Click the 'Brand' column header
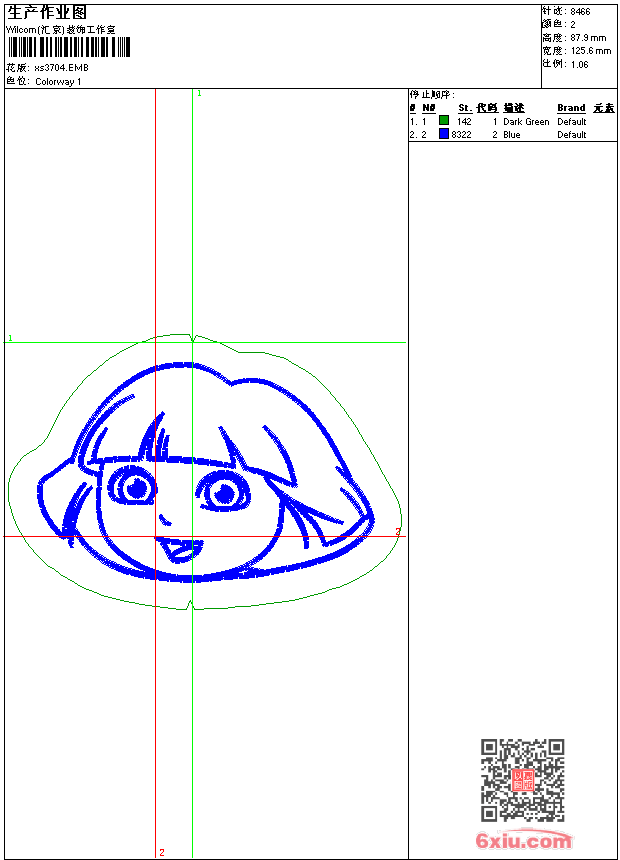Screen dimensions: 620x860 571,108
